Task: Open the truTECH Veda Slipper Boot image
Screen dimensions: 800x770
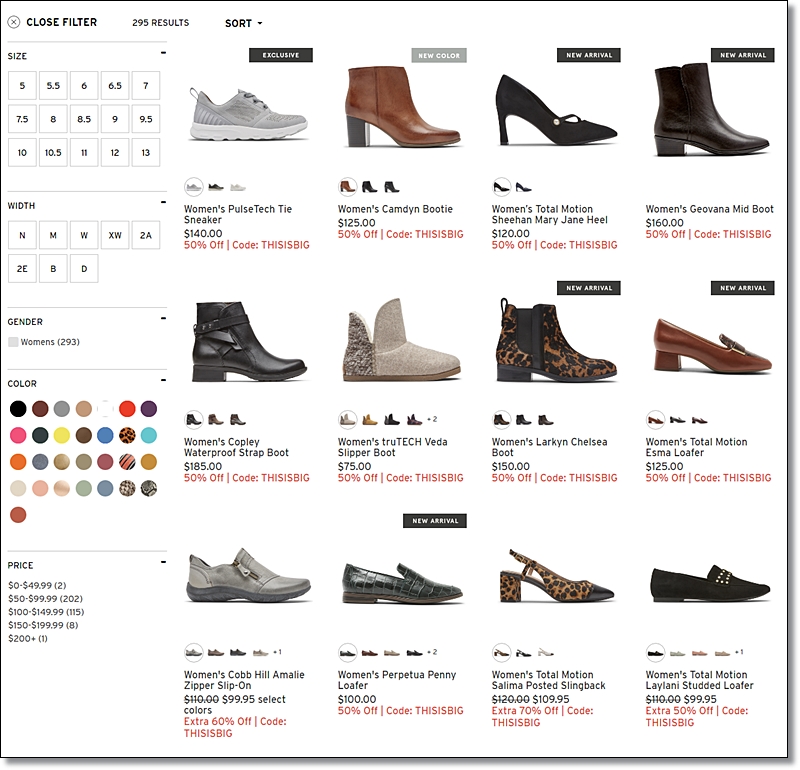Action: point(402,340)
